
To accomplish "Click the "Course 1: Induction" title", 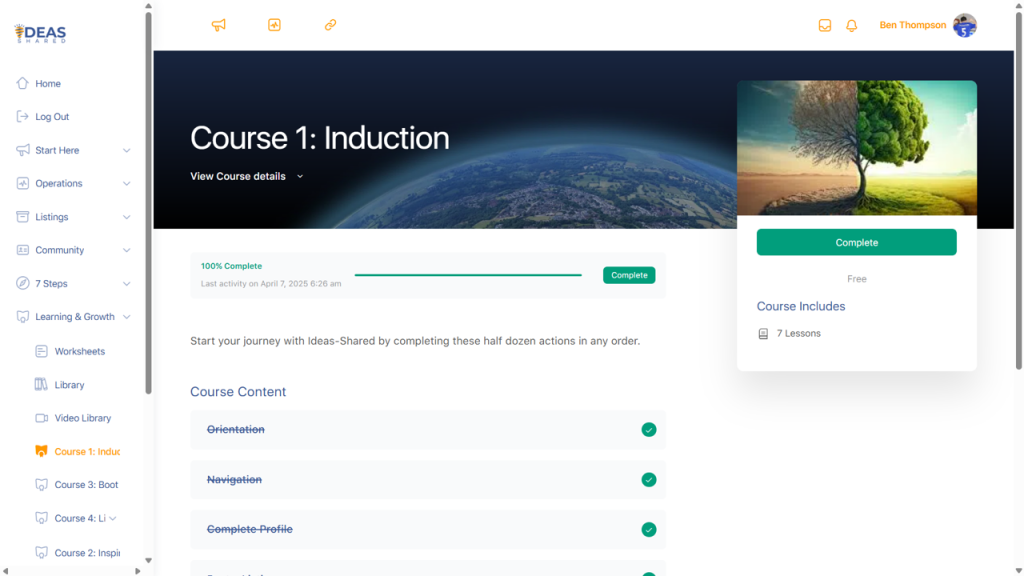I will (x=319, y=138).
